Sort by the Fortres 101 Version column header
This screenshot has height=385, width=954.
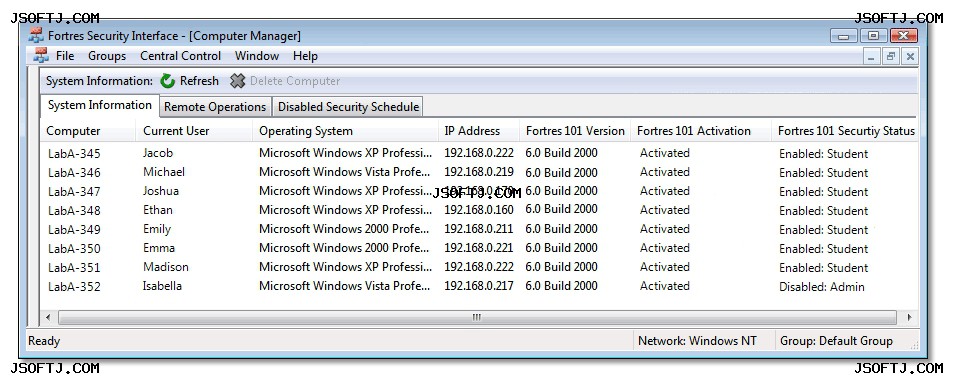pos(575,131)
